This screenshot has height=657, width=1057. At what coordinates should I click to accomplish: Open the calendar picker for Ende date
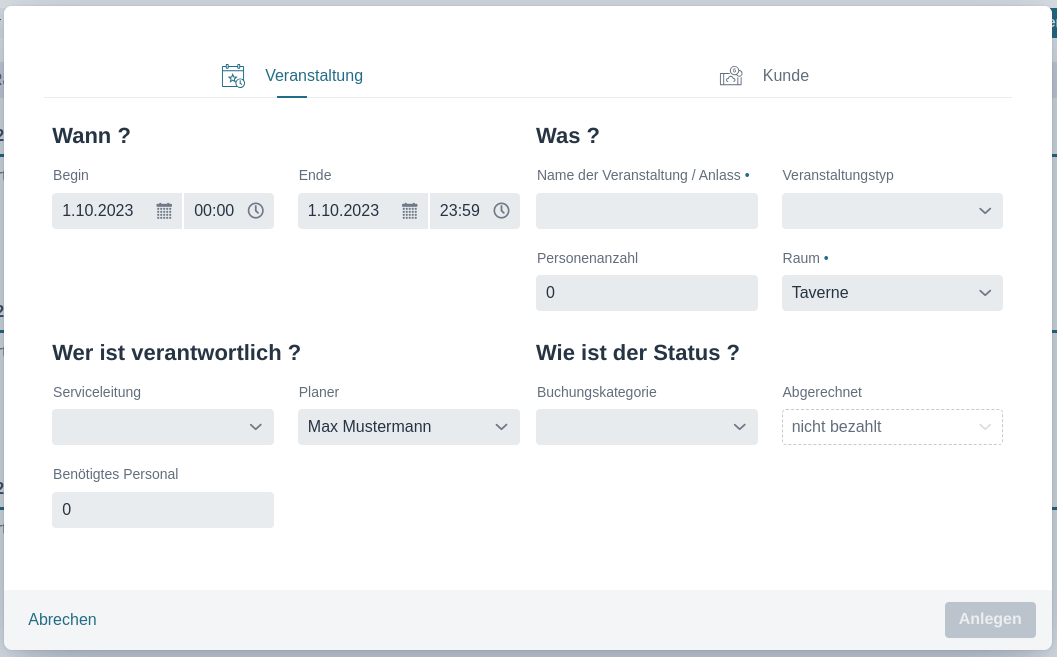coord(409,211)
